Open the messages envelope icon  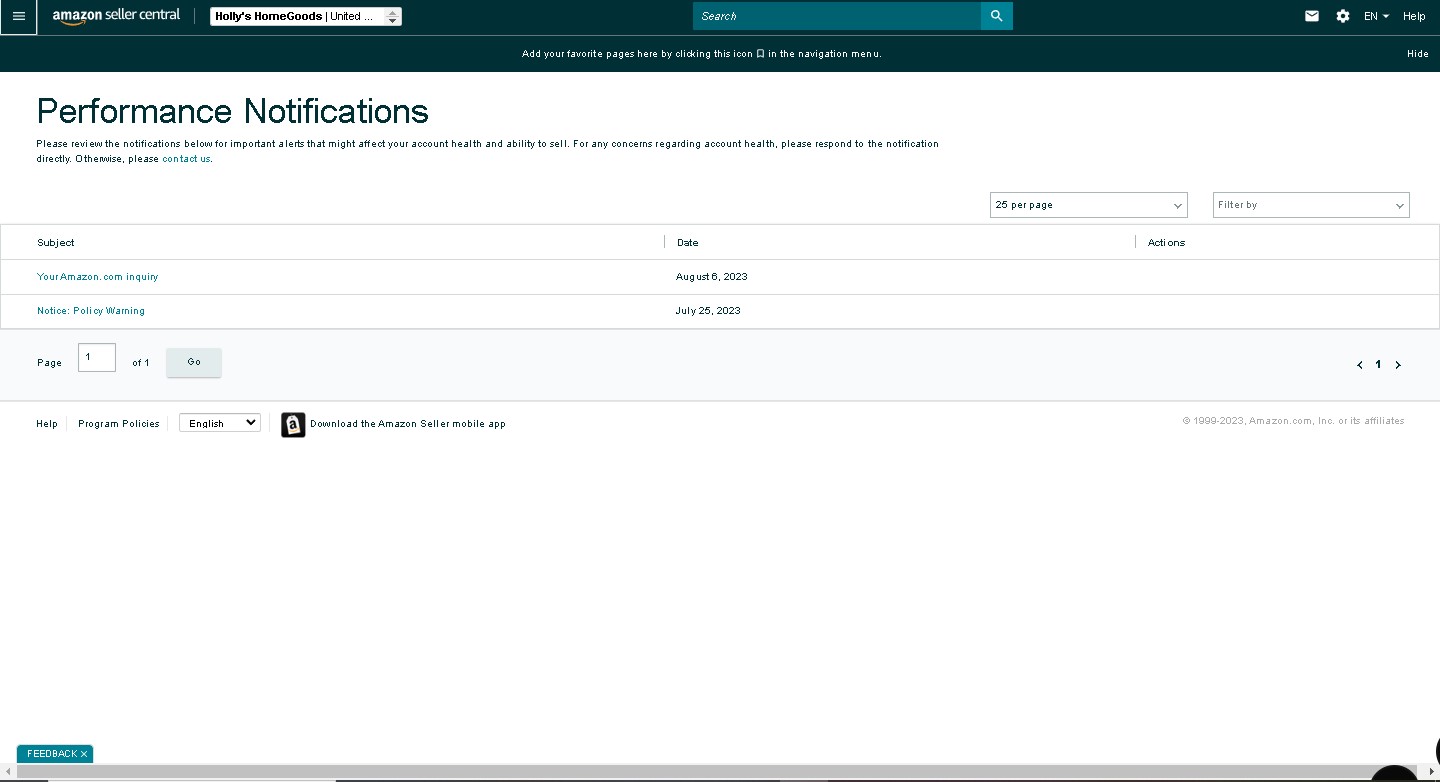(x=1312, y=16)
